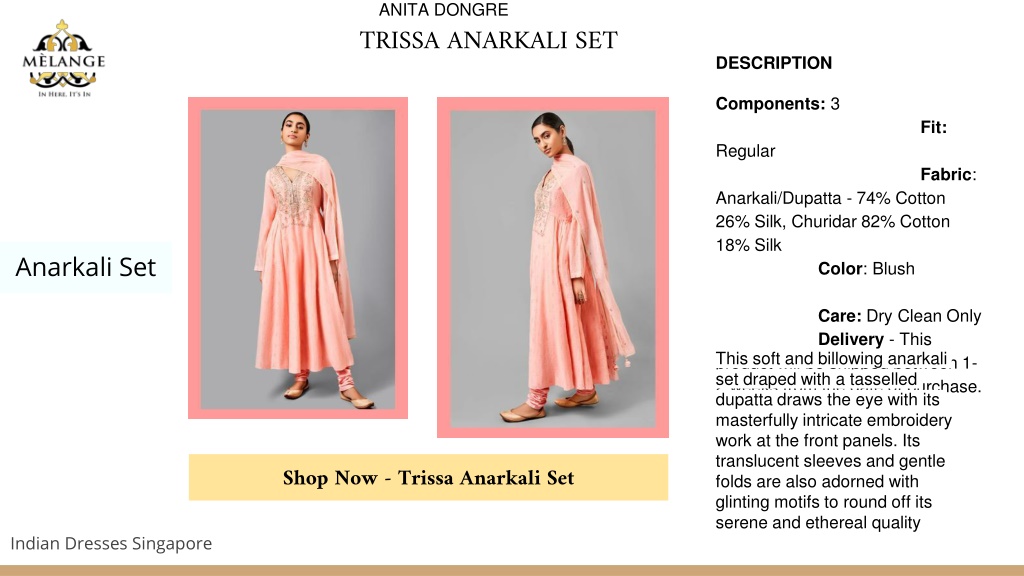Click the Trissa Anarkali Set title

pyautogui.click(x=488, y=40)
